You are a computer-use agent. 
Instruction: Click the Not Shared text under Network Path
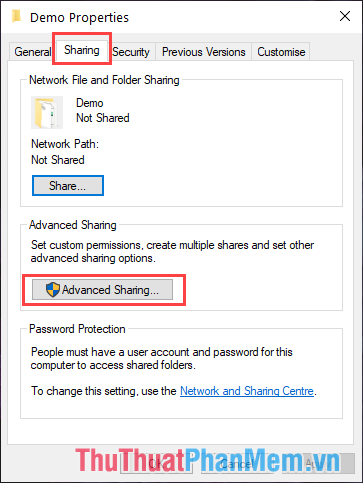pyautogui.click(x=58, y=160)
